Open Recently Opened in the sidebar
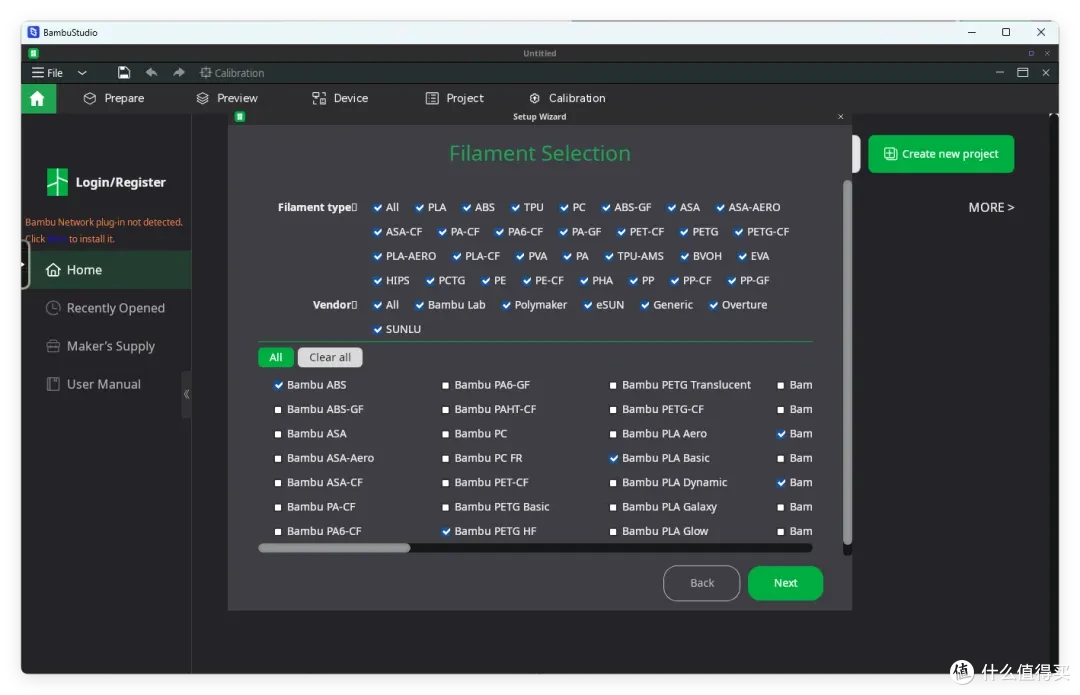Viewport: 1080px width, 695px height. (107, 308)
